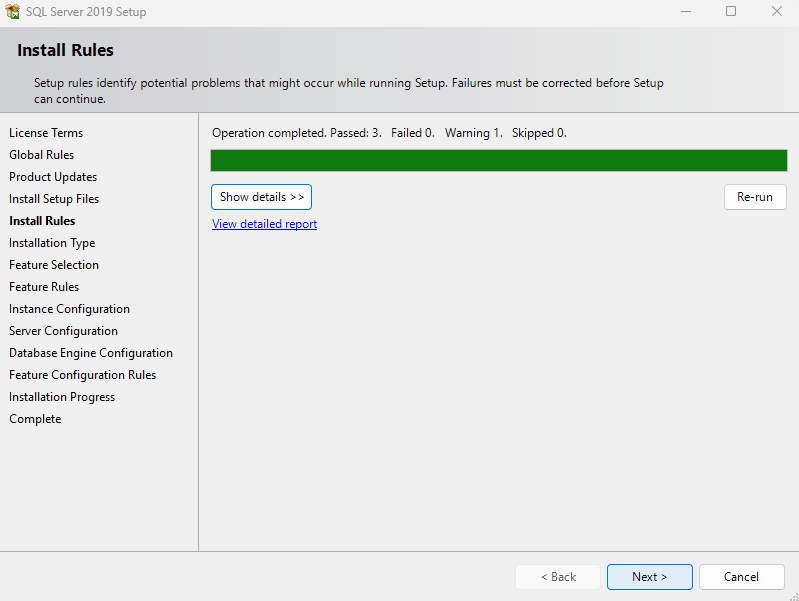Select the bold Install Rules step
The image size is (799, 601).
[42, 221]
